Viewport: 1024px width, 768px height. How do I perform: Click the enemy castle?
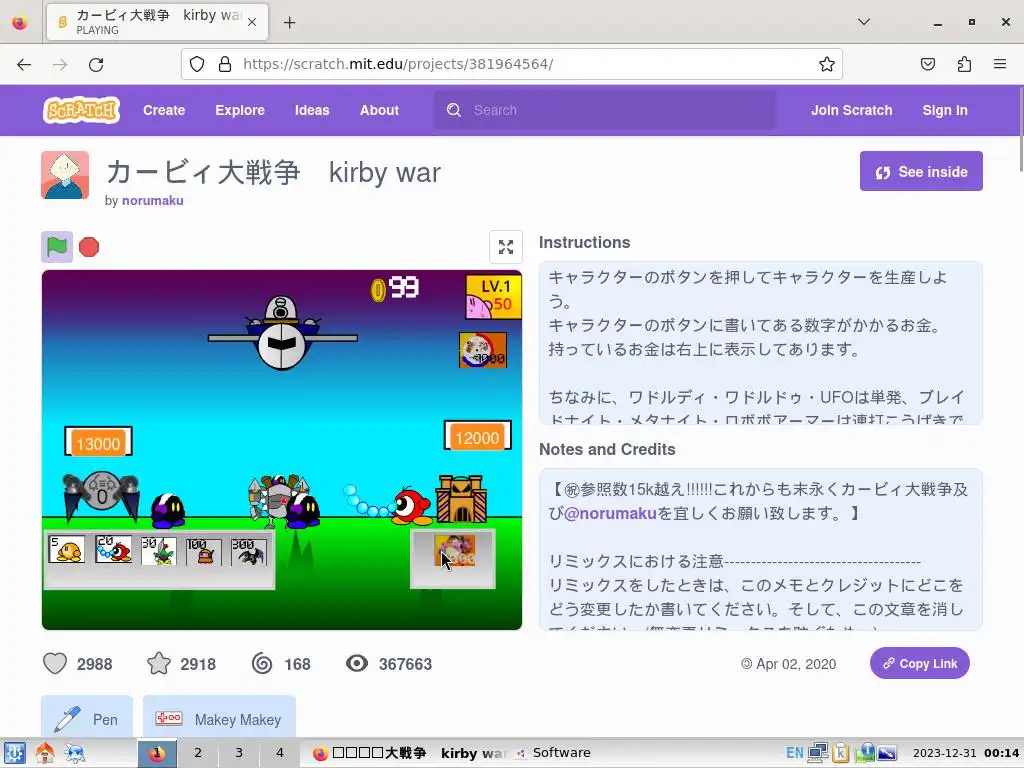tap(461, 500)
